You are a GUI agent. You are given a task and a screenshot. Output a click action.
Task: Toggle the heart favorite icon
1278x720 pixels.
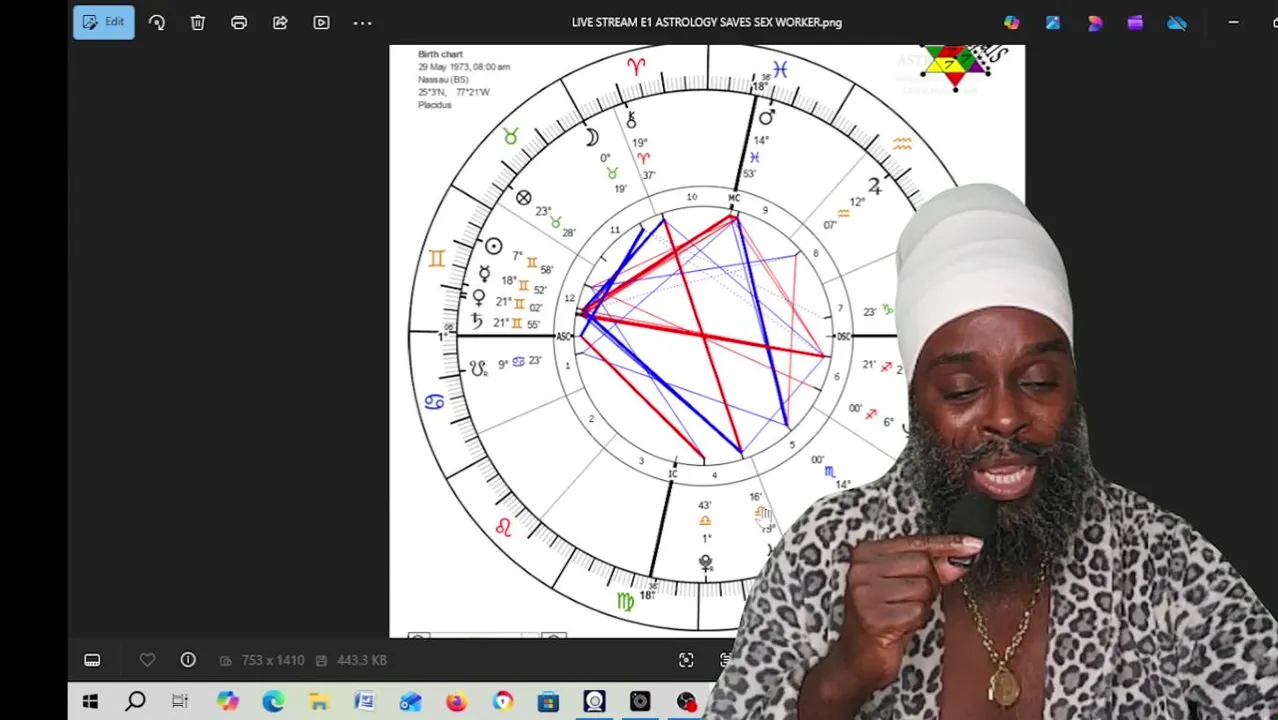147,660
